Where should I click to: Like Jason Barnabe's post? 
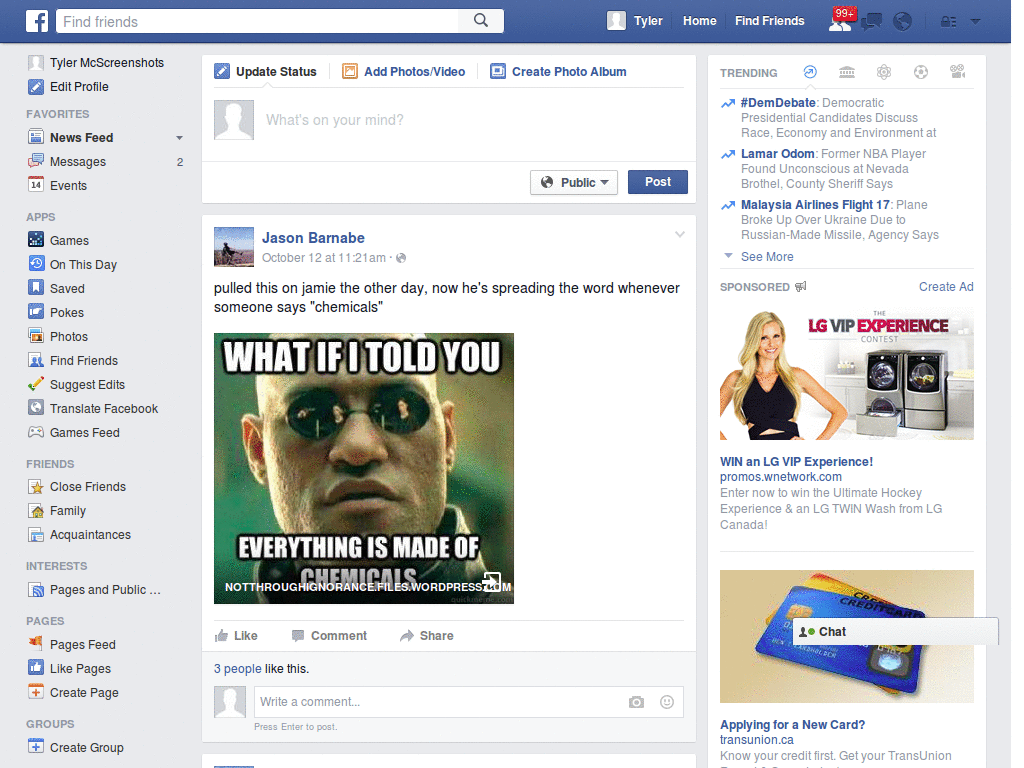click(236, 635)
